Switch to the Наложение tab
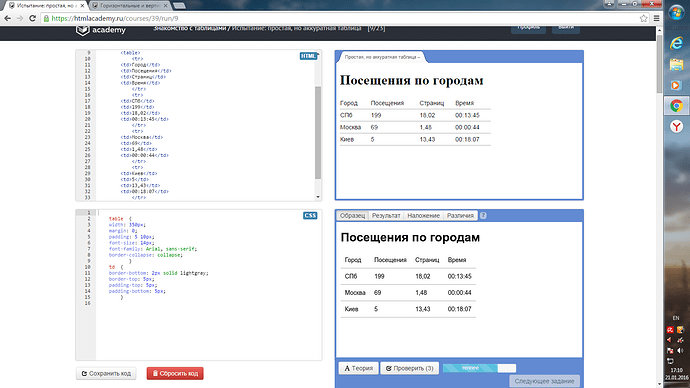 (423, 216)
